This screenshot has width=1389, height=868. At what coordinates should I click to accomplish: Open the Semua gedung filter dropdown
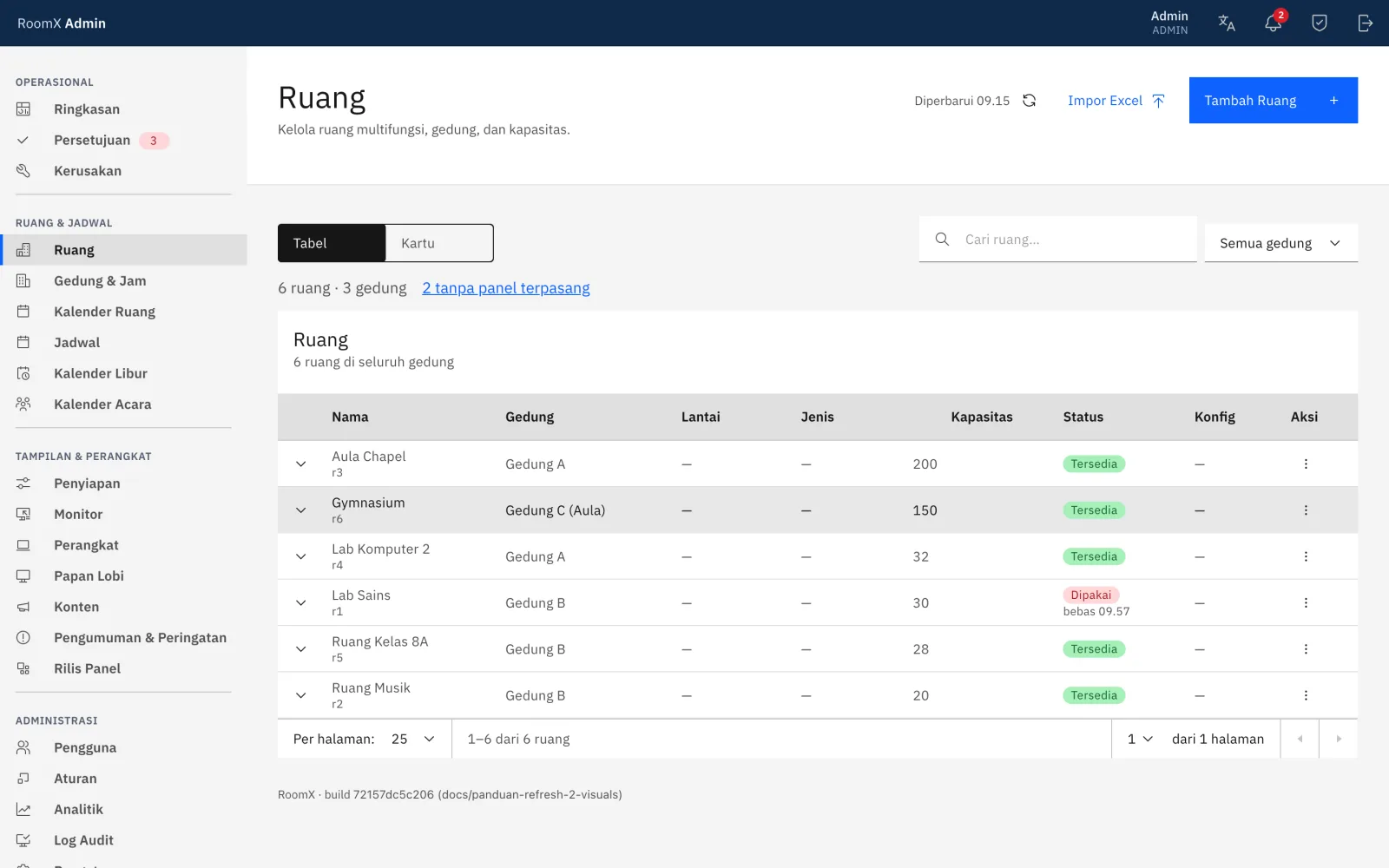1281,243
